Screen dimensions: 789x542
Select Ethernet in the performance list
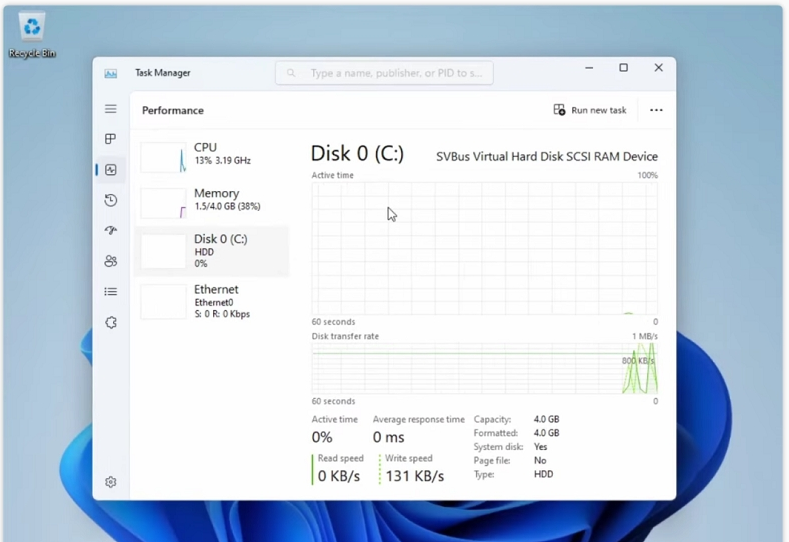[212, 301]
